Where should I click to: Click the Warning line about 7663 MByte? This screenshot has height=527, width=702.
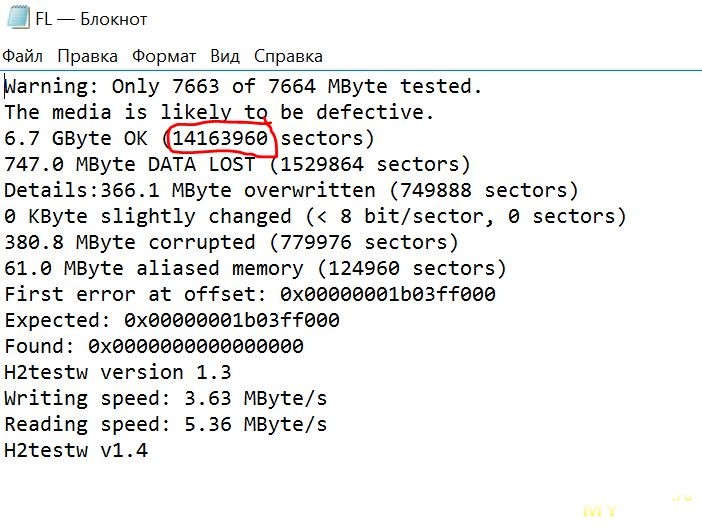(x=243, y=86)
